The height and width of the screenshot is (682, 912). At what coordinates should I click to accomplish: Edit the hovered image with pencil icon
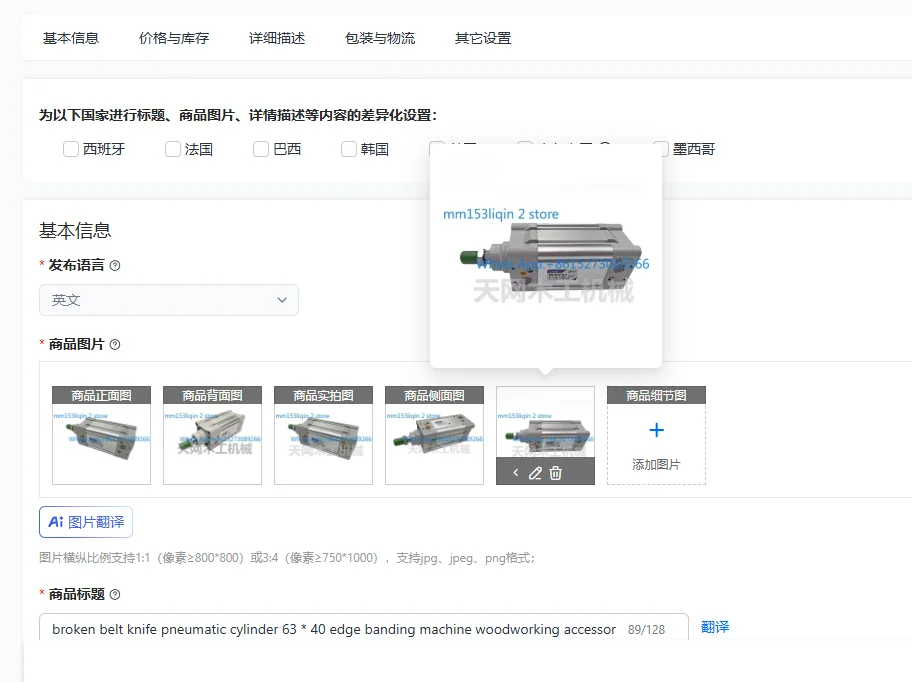pos(535,473)
